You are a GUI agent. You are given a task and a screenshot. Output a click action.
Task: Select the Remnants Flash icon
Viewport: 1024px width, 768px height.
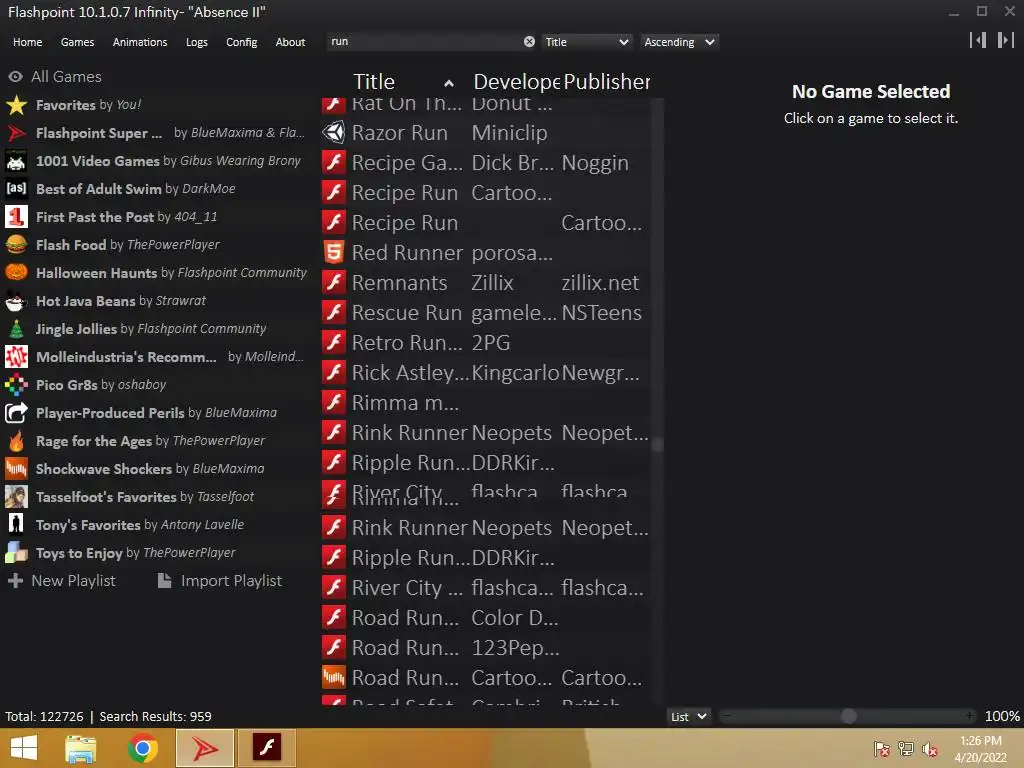click(334, 282)
